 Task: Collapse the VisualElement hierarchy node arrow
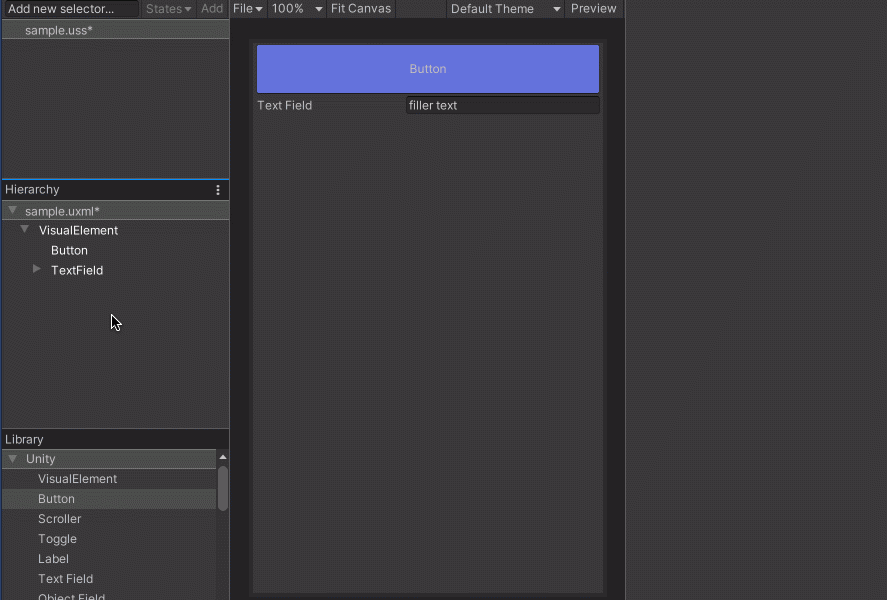[25, 230]
